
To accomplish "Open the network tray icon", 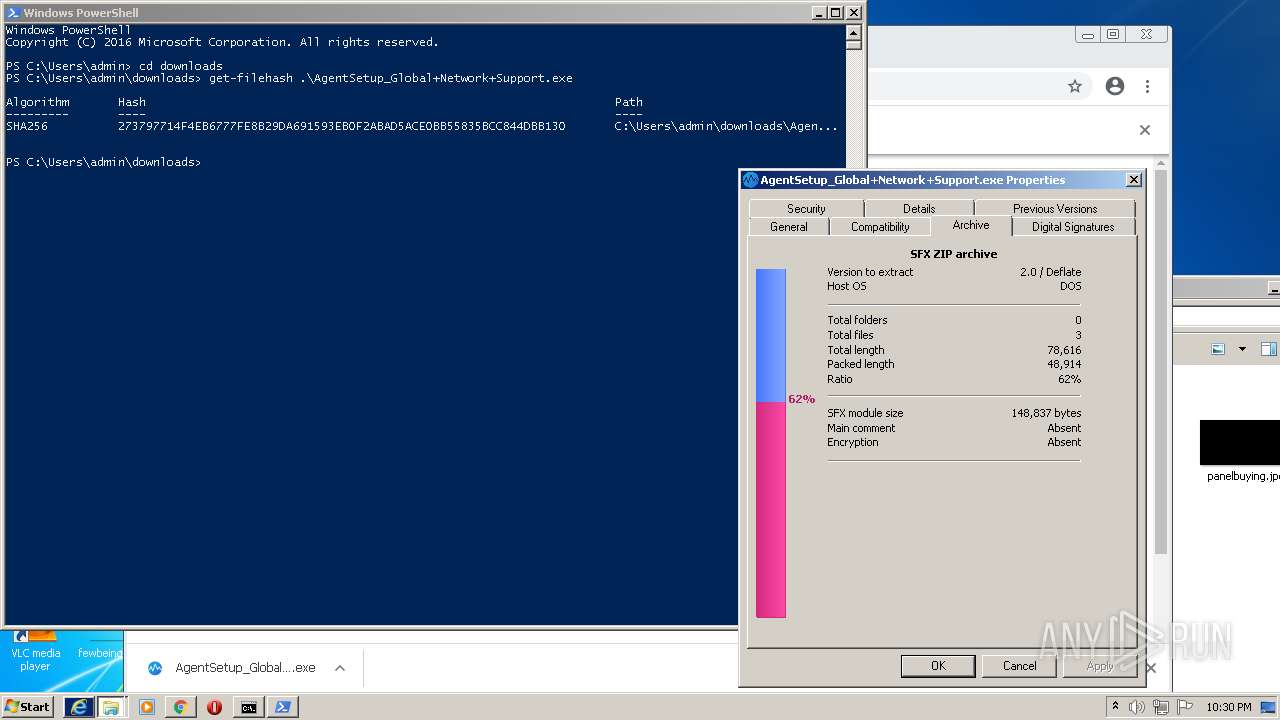I will pyautogui.click(x=1161, y=707).
